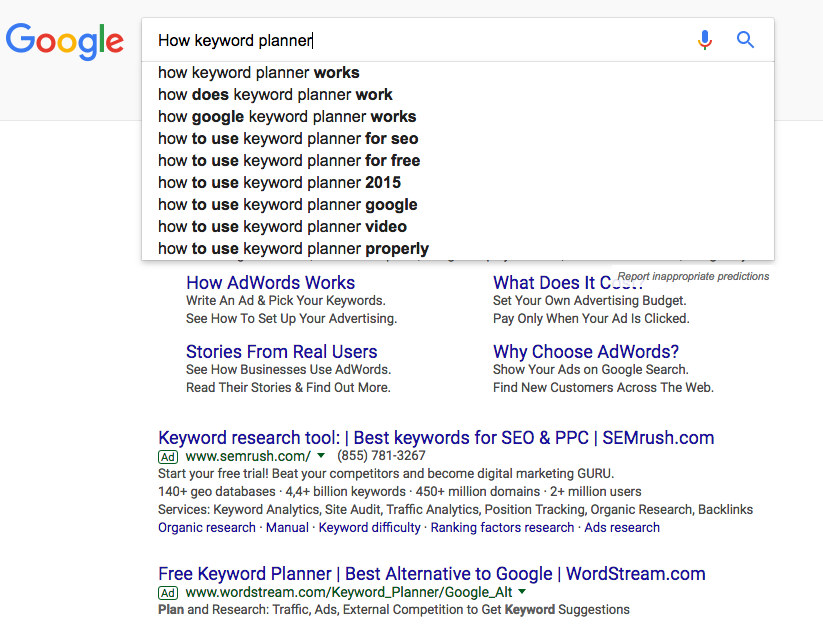Click text "Read Their Stories & Find Out More."

coord(288,387)
